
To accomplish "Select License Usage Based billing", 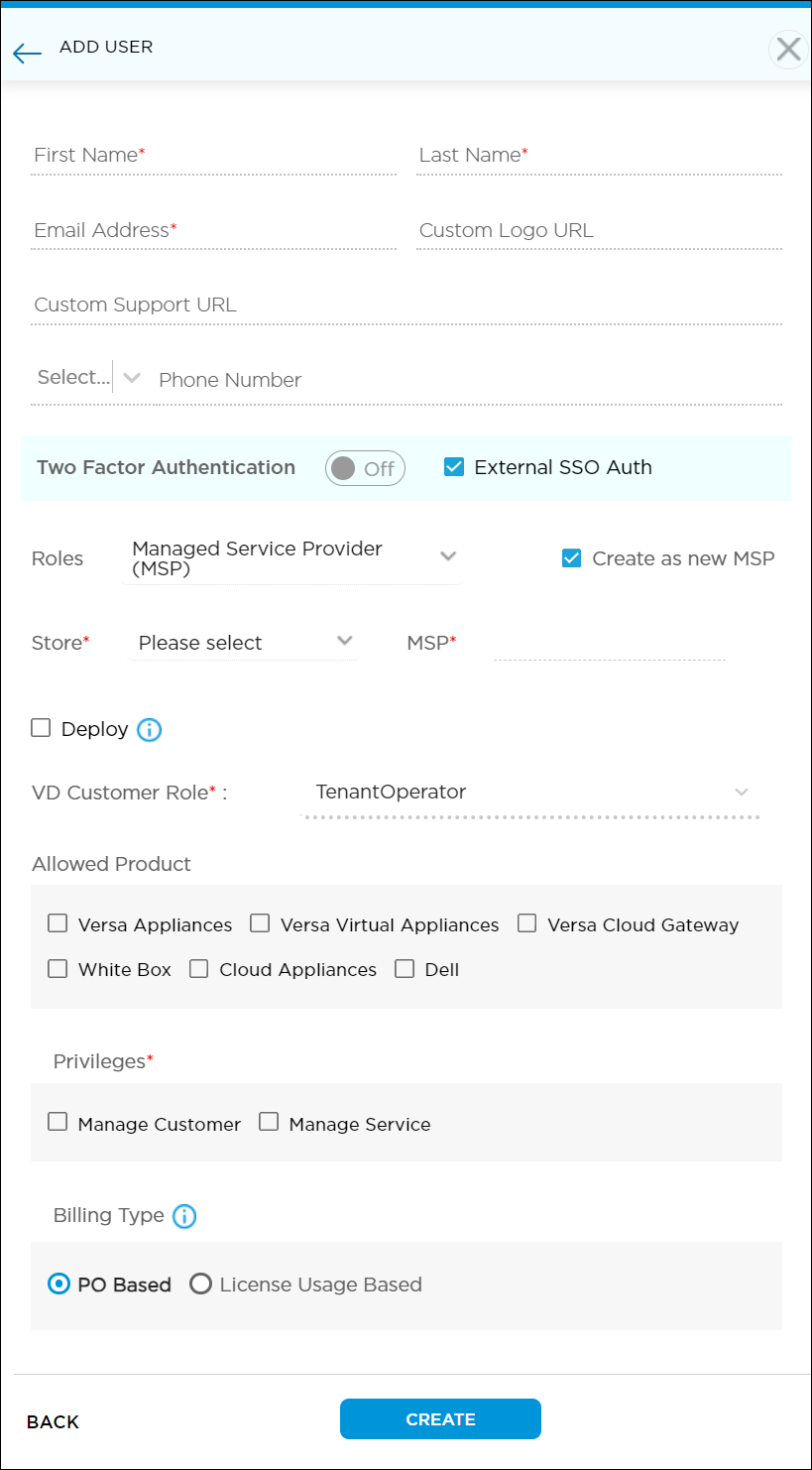I will click(201, 1284).
